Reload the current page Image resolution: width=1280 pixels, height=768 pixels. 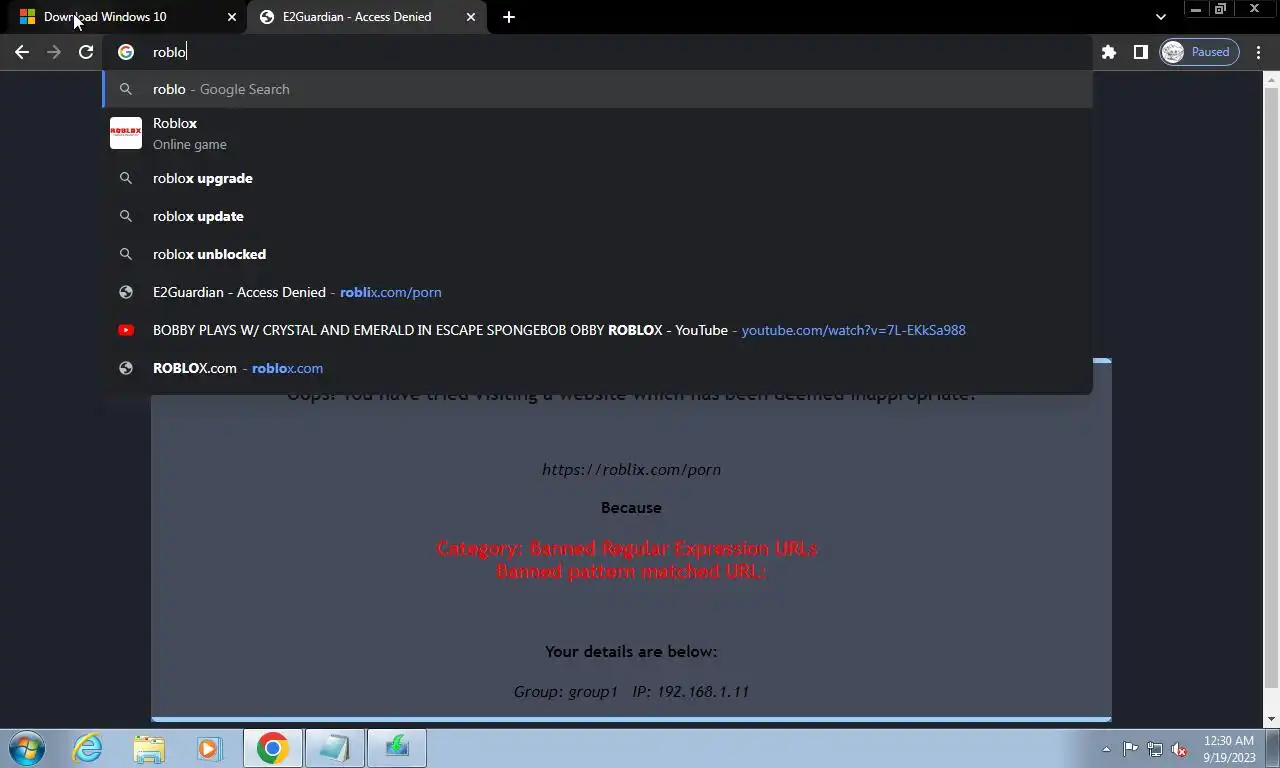click(x=86, y=52)
